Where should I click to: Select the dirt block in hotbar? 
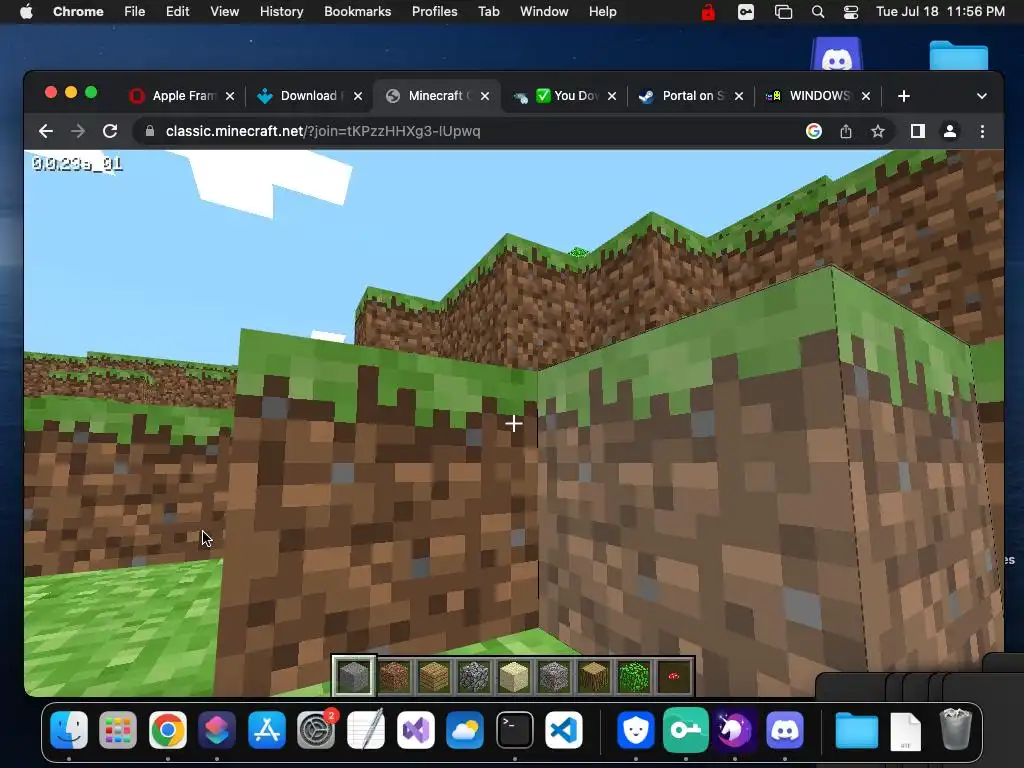[x=394, y=676]
